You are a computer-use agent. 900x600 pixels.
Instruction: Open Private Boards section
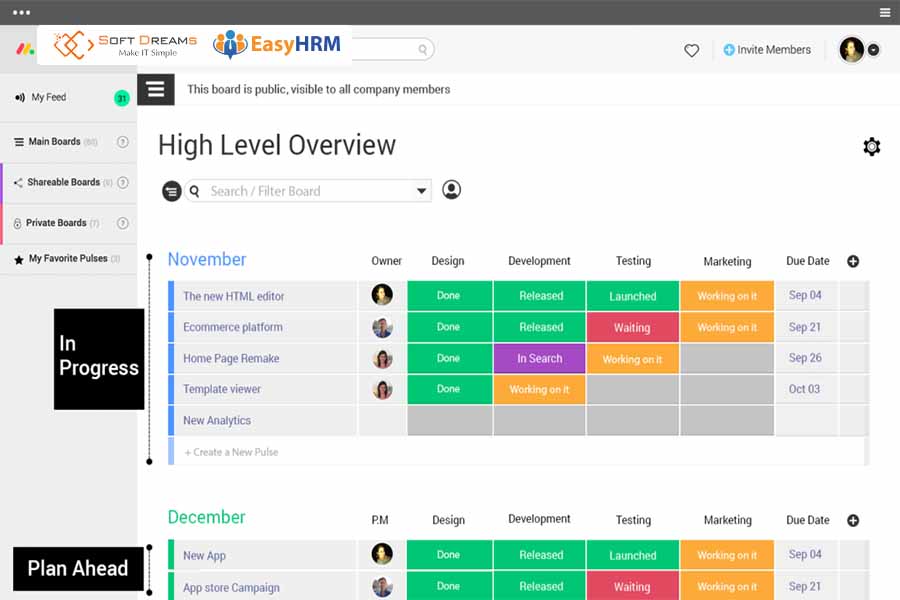[56, 223]
